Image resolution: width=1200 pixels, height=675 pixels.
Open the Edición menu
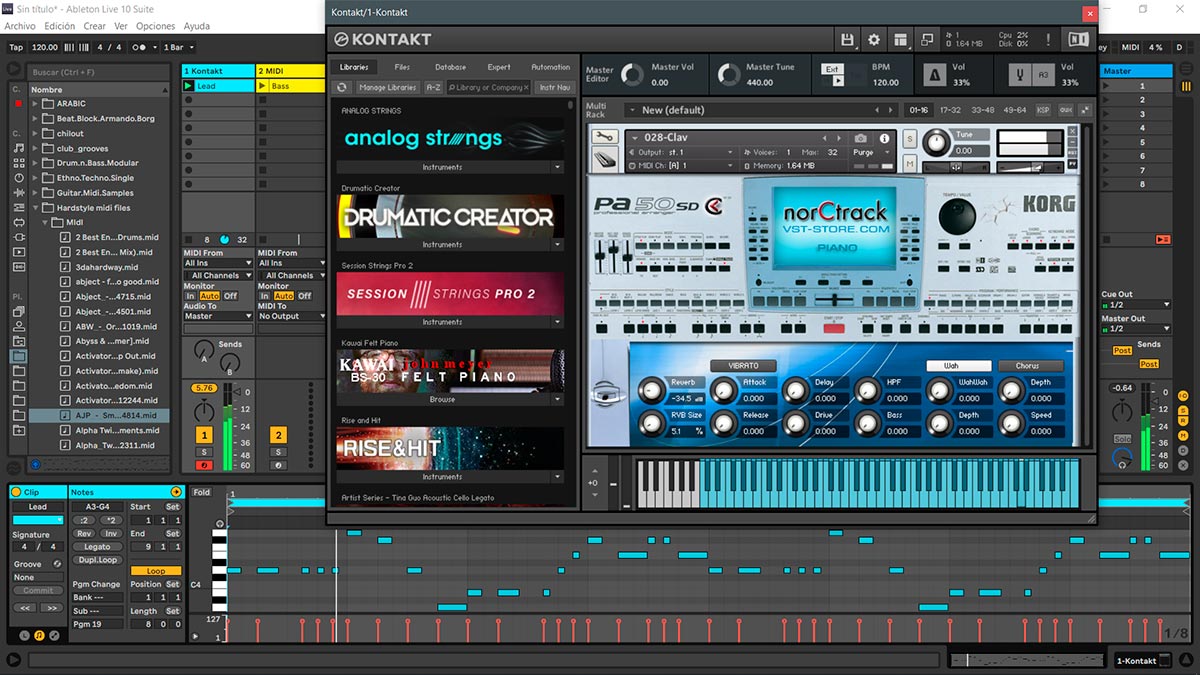[60, 26]
